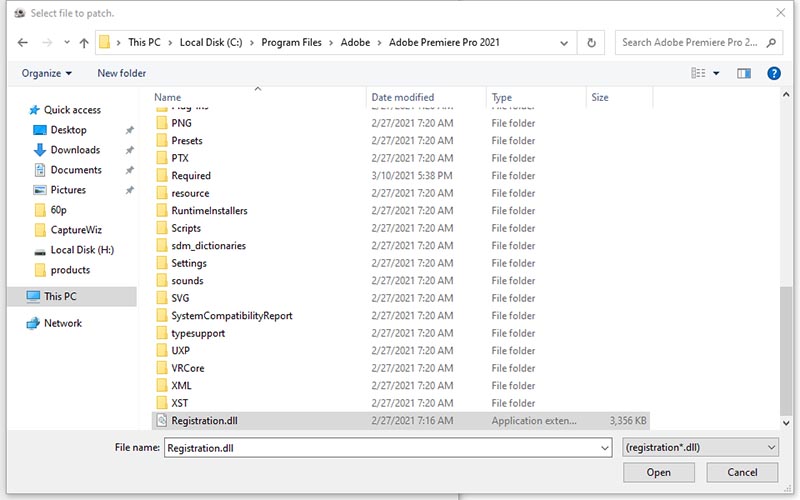Image resolution: width=800 pixels, height=500 pixels.
Task: Click Local Disk (C:) breadcrumb
Action: coord(211,43)
